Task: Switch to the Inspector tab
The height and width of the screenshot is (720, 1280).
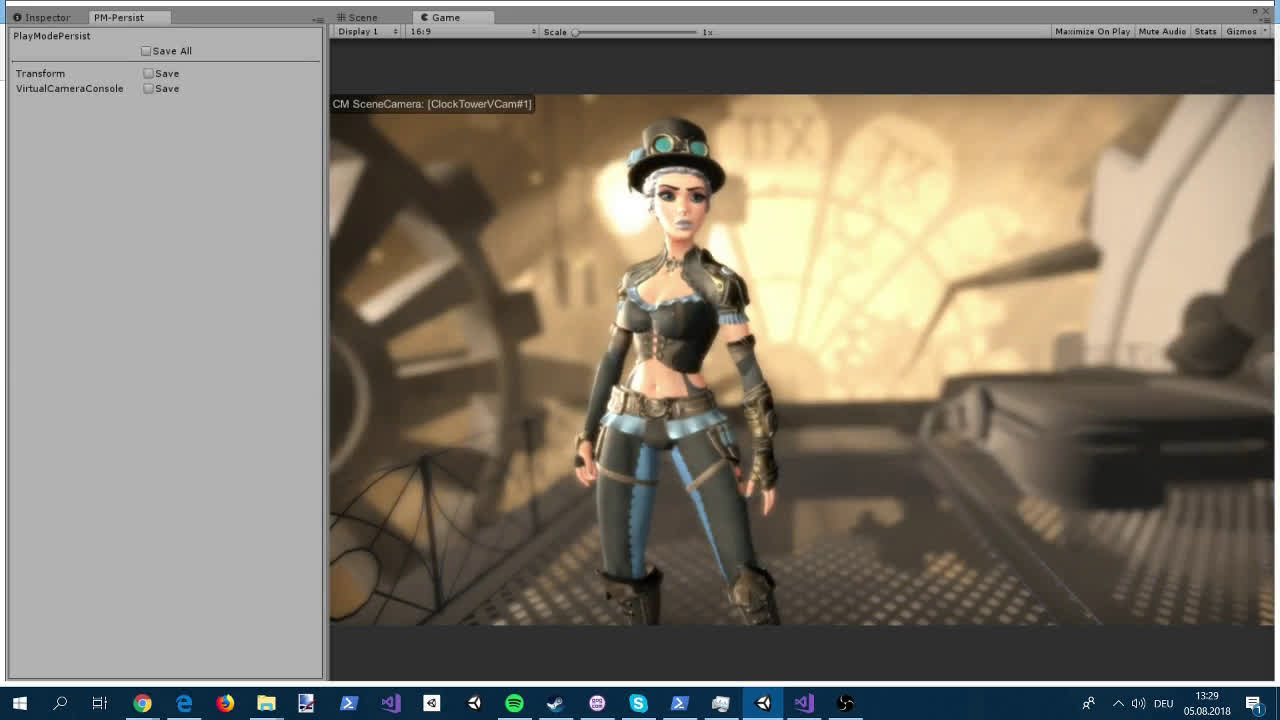Action: (x=42, y=17)
